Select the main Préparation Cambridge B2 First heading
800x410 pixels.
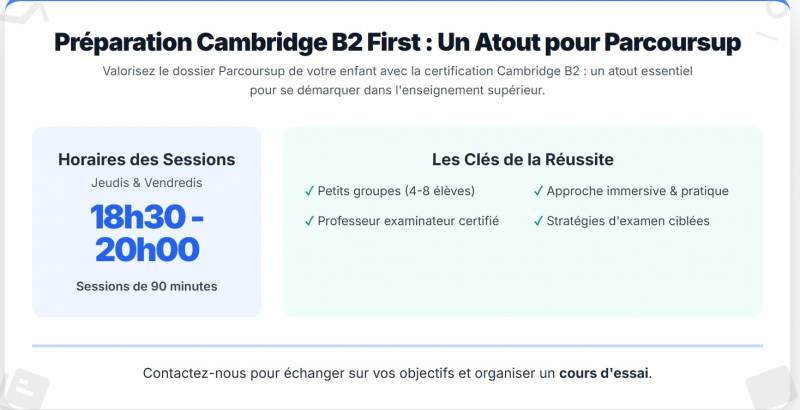tap(398, 43)
